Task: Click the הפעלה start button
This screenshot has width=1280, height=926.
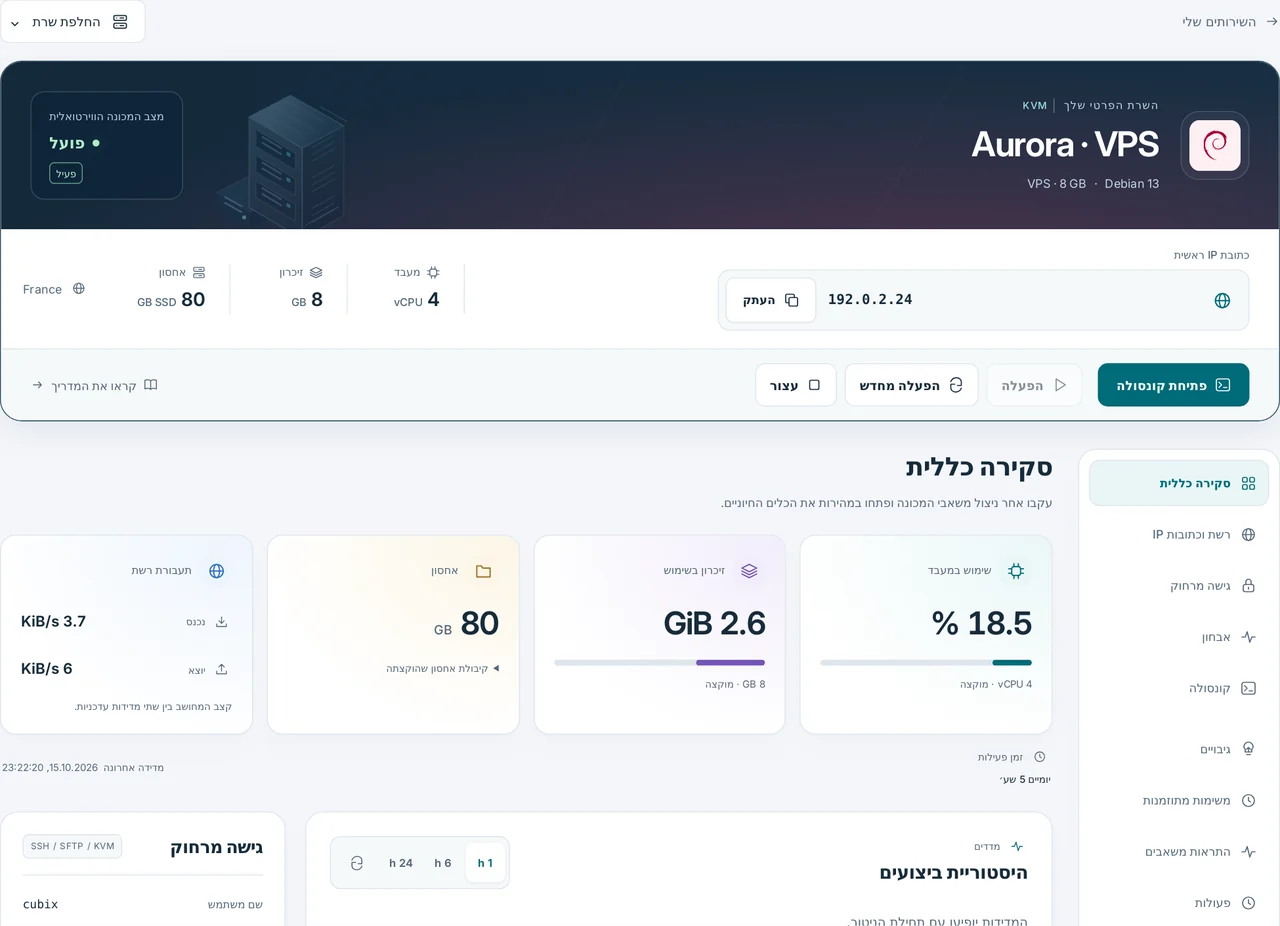Action: (x=1034, y=385)
